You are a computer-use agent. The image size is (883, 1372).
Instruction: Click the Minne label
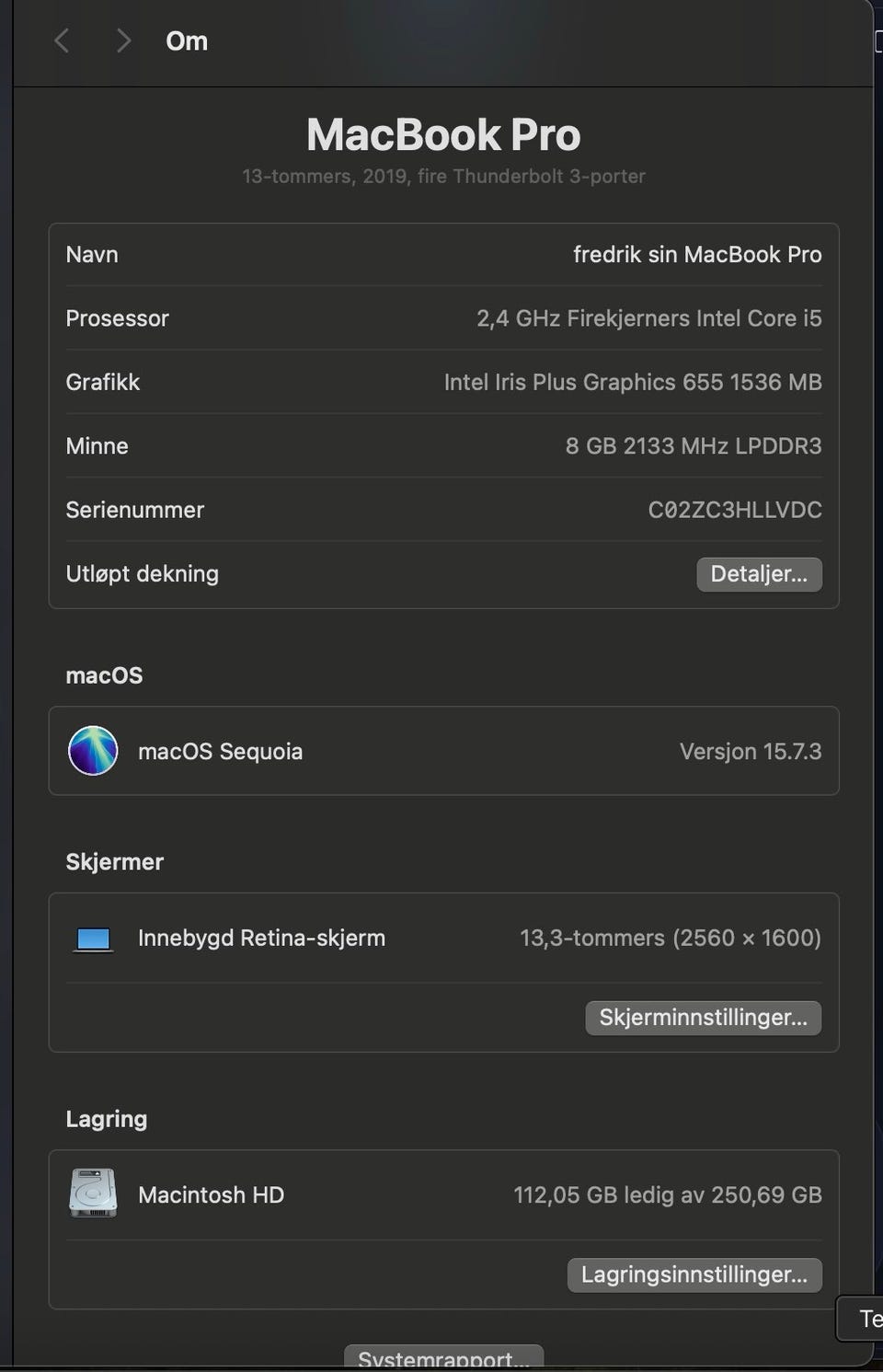click(x=97, y=446)
